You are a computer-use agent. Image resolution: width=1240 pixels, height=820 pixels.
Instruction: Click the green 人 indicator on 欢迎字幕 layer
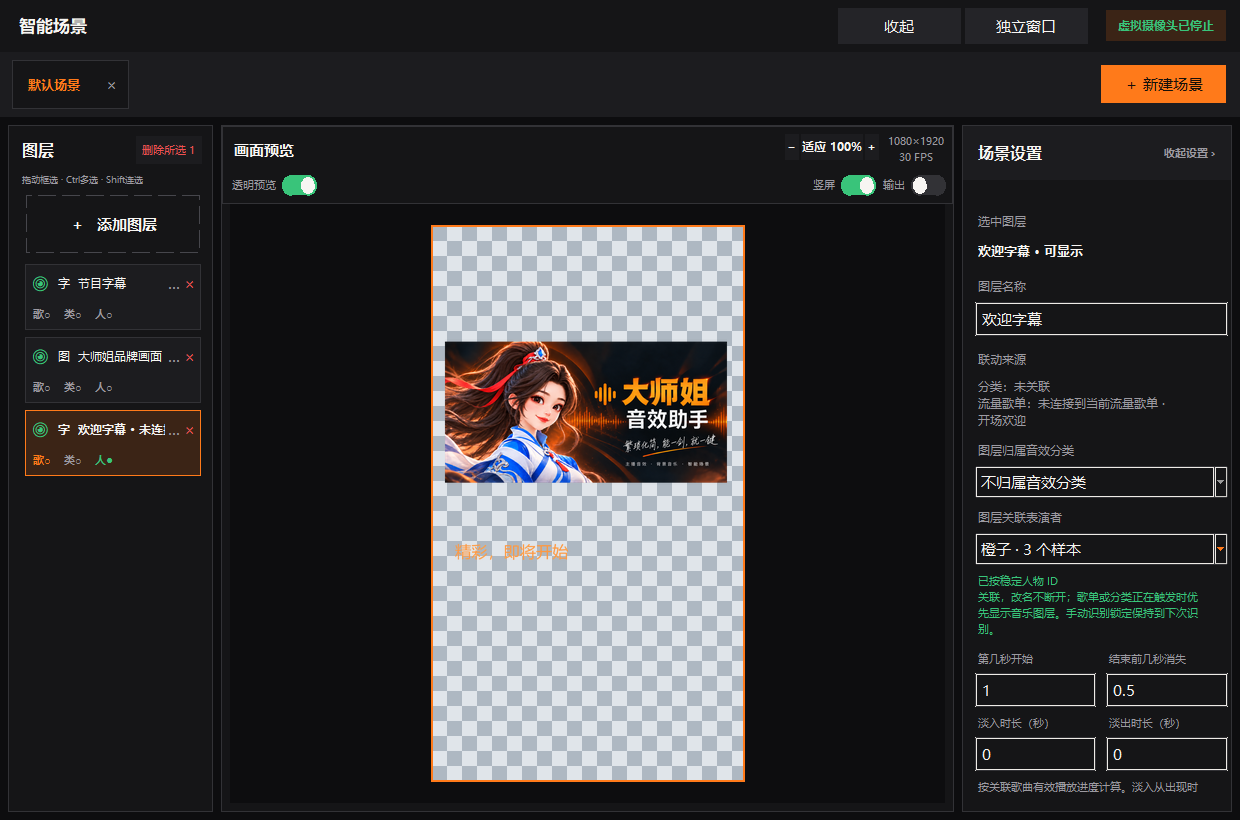pyautogui.click(x=104, y=460)
